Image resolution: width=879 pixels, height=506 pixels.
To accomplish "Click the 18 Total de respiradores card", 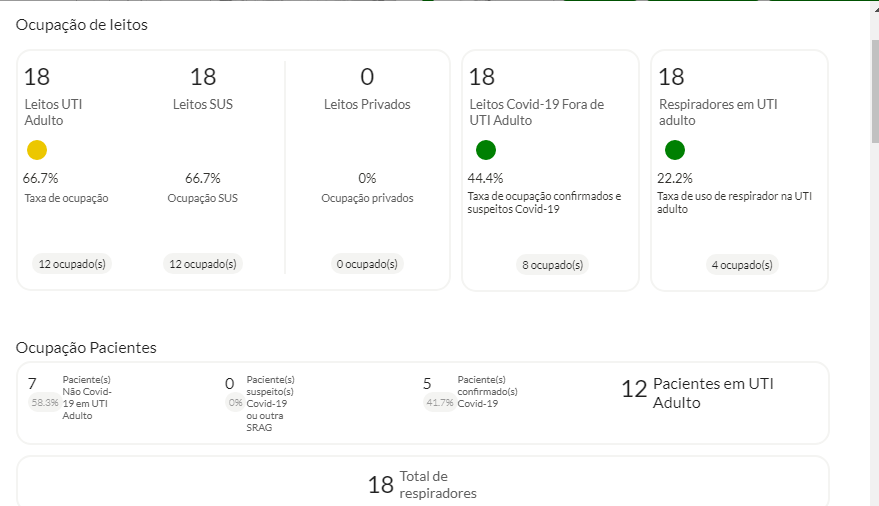I will [x=423, y=481].
